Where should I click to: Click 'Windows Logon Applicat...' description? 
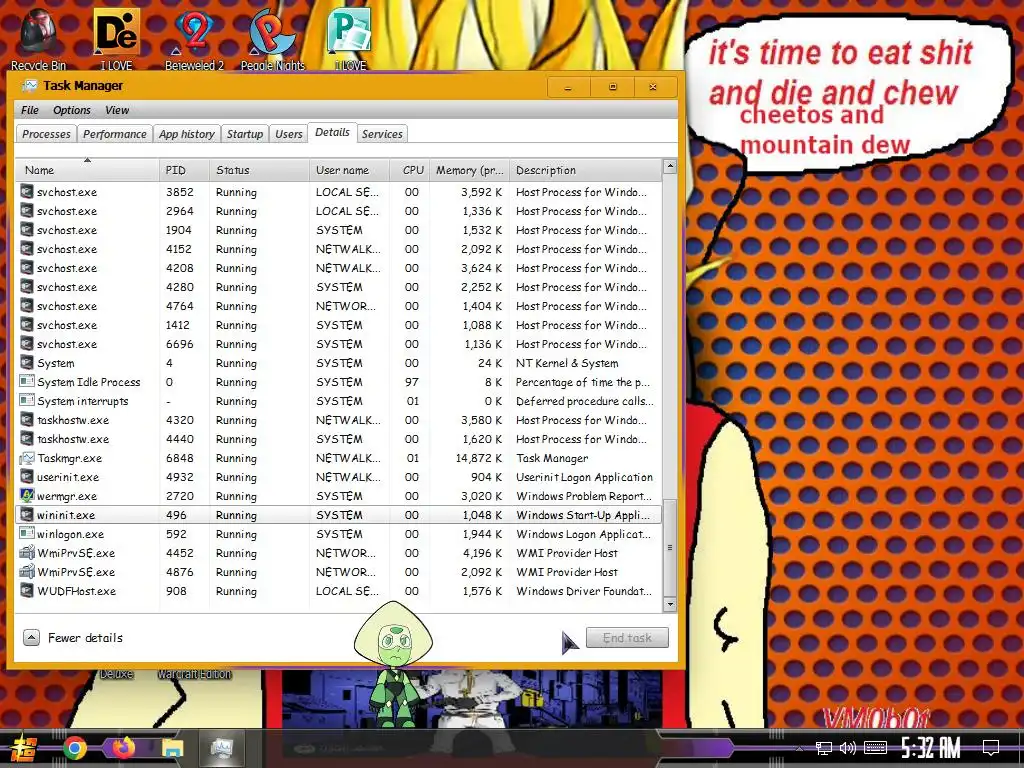pos(583,534)
